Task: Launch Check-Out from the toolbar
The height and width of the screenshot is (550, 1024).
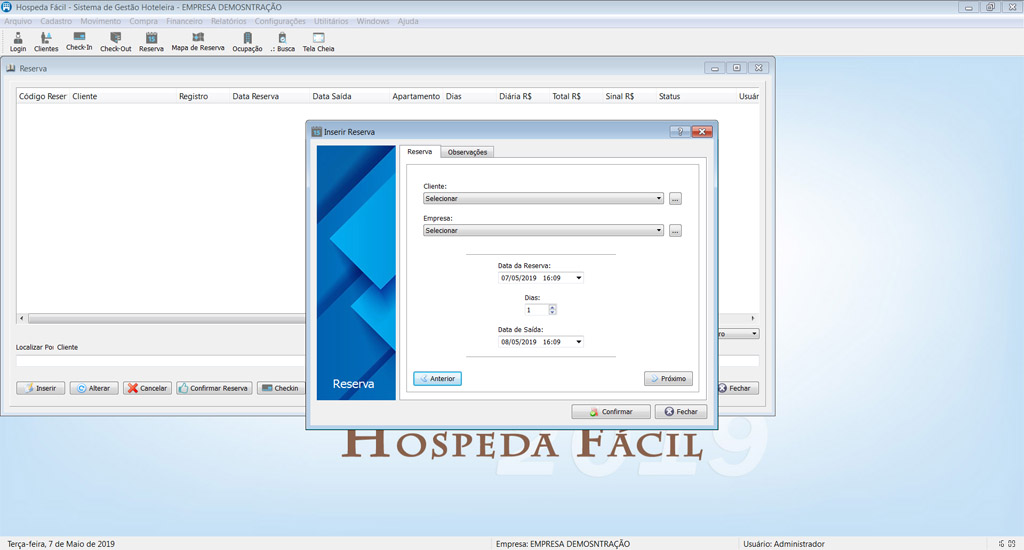Action: [116, 42]
